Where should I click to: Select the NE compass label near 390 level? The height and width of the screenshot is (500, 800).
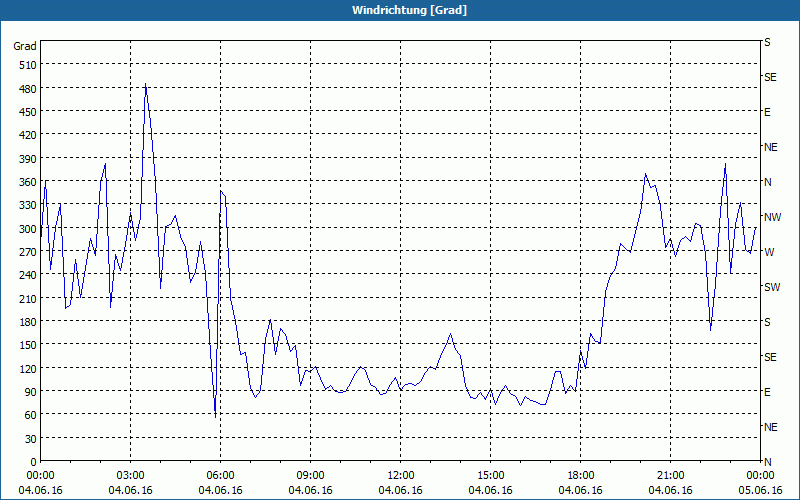(x=770, y=147)
